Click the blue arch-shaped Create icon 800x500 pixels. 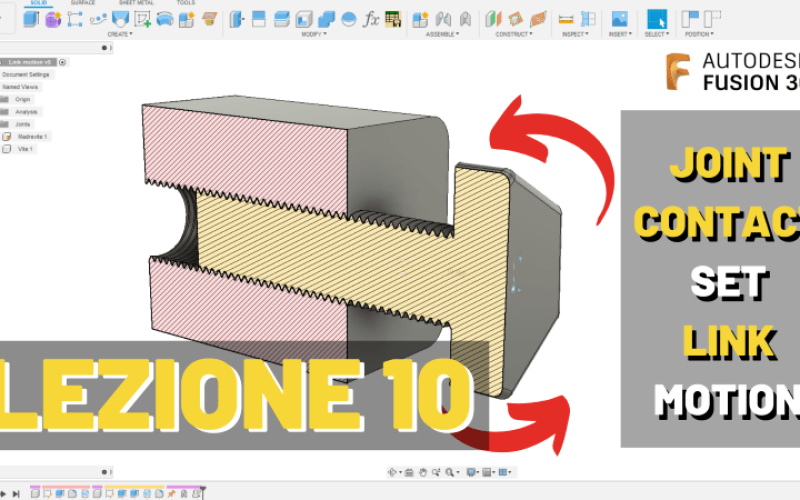pyautogui.click(x=165, y=19)
